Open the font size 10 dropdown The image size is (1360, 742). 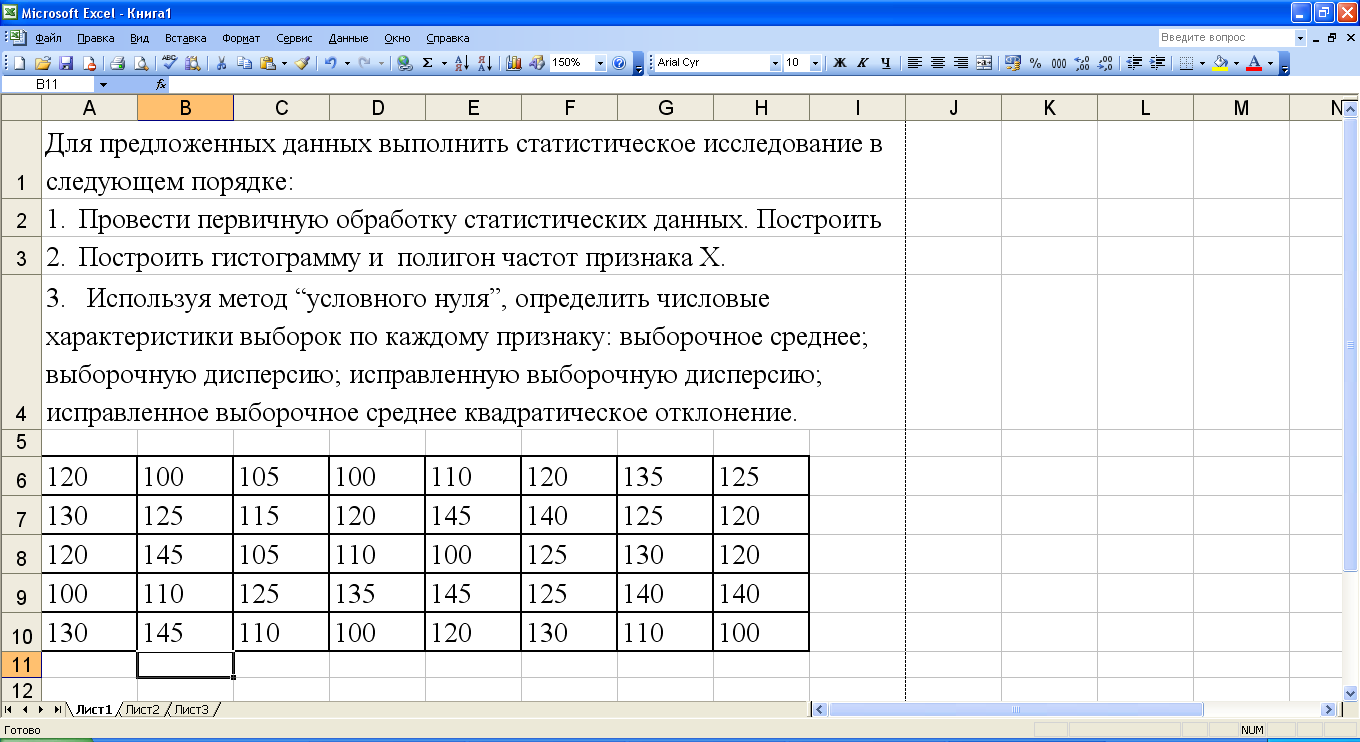pyautogui.click(x=815, y=63)
